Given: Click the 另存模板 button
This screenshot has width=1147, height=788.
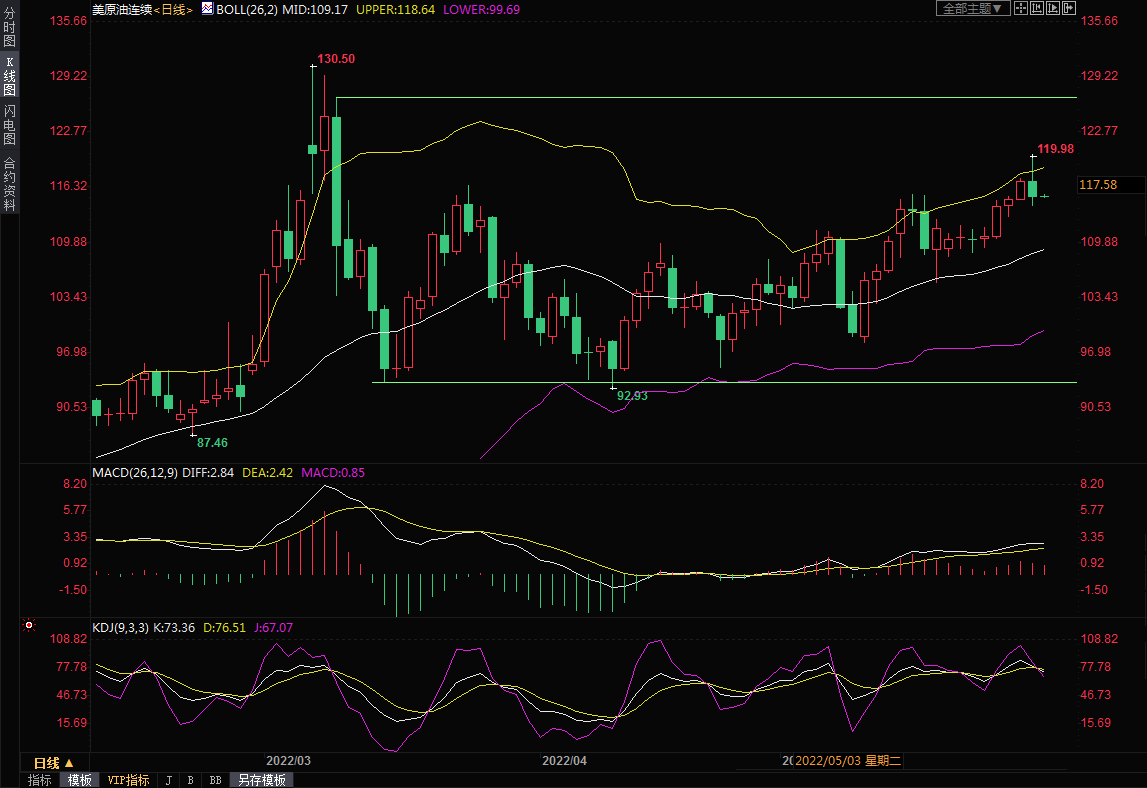Looking at the screenshot, I should [261, 780].
